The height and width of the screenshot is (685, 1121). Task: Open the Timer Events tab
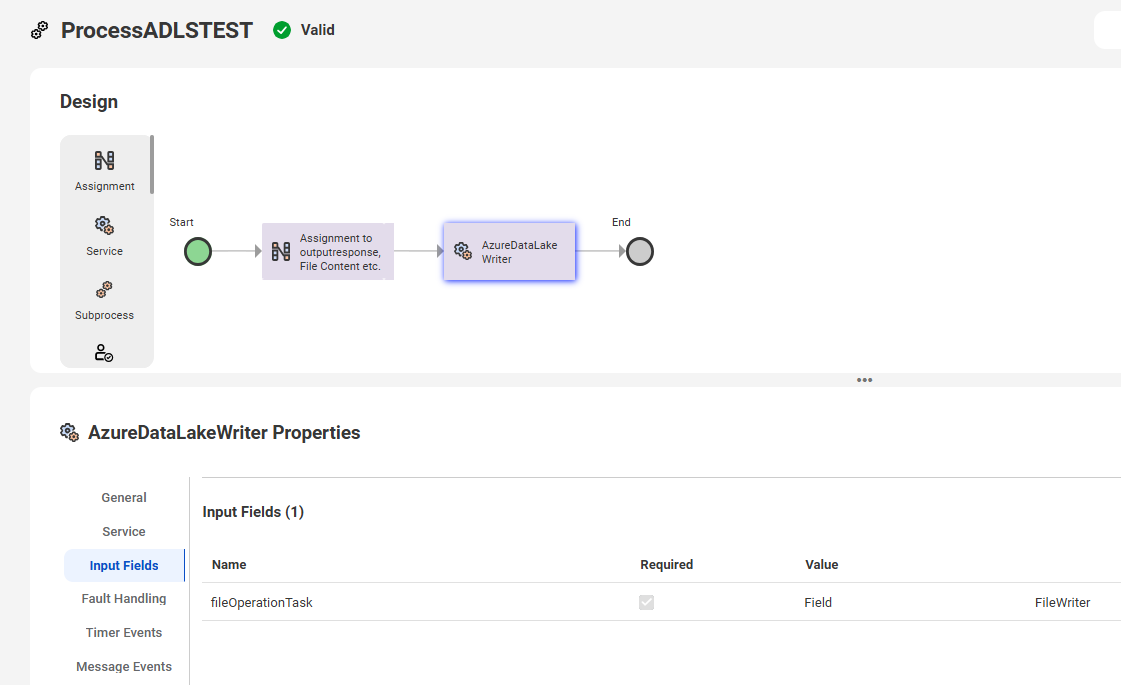124,633
